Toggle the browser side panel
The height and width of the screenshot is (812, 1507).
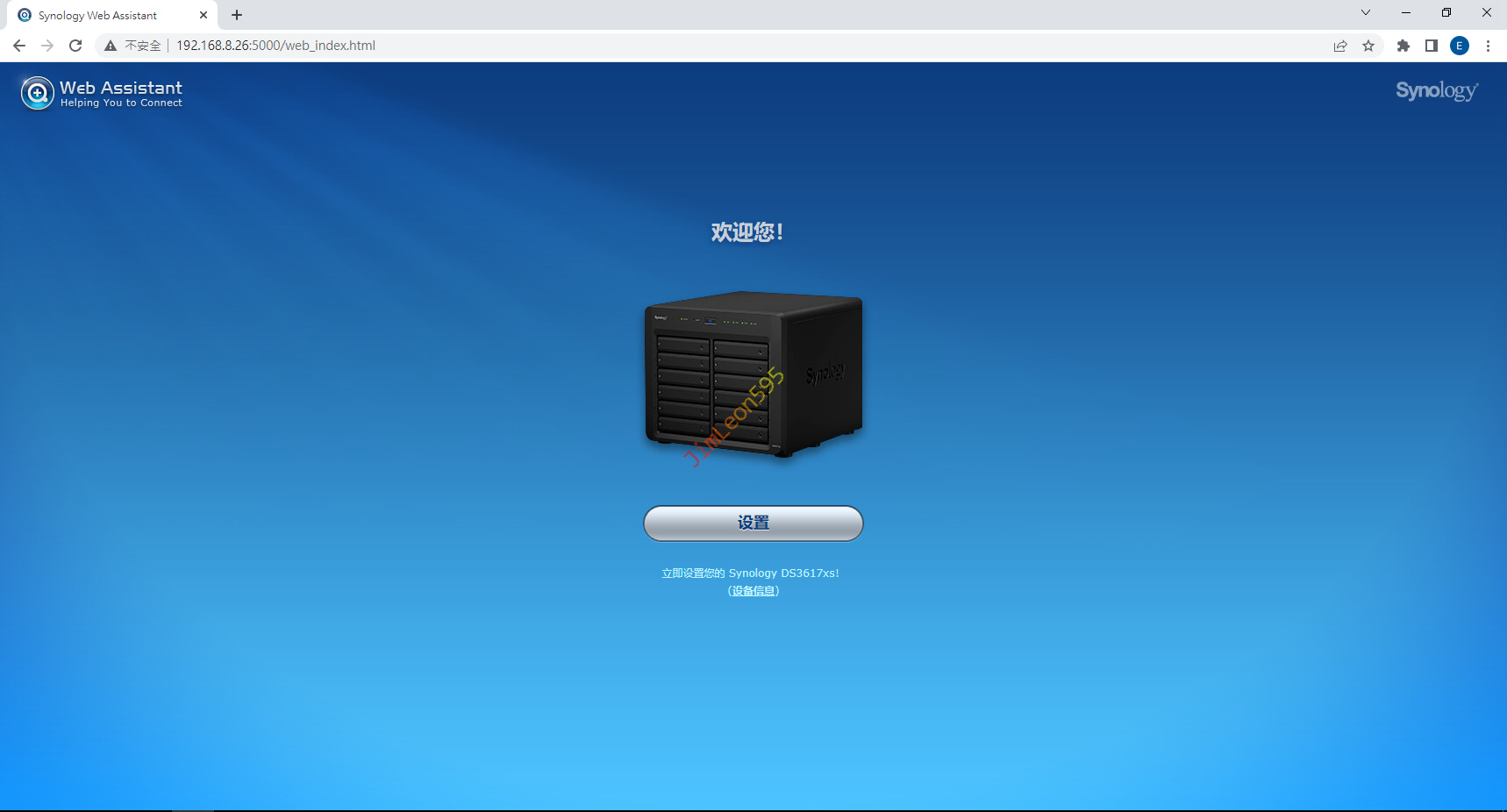(1432, 46)
